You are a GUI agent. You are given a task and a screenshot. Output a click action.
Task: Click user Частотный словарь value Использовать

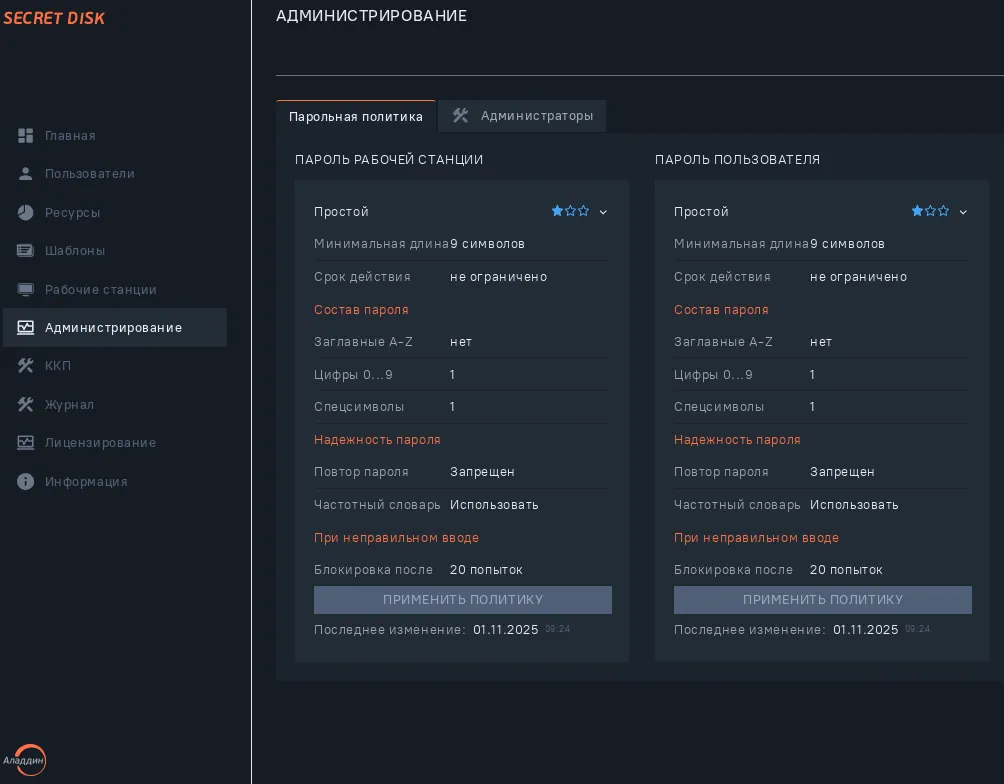tap(854, 505)
